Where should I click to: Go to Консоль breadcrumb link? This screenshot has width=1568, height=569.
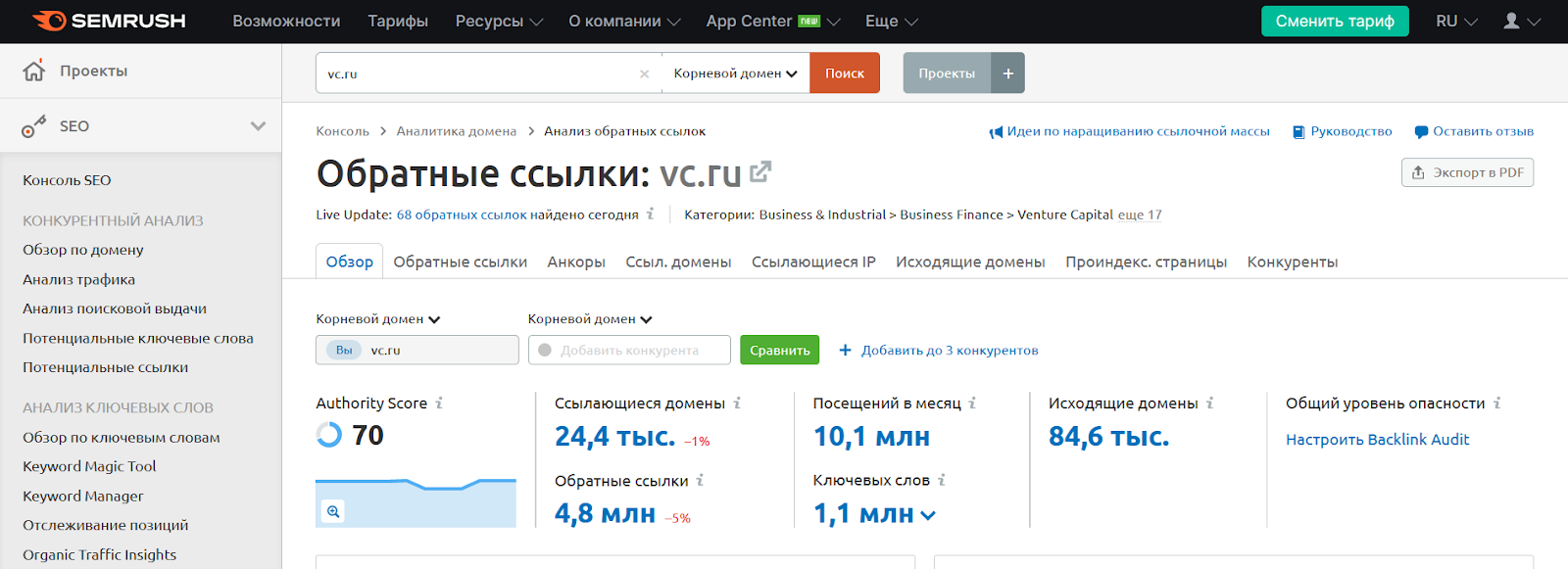click(x=343, y=131)
